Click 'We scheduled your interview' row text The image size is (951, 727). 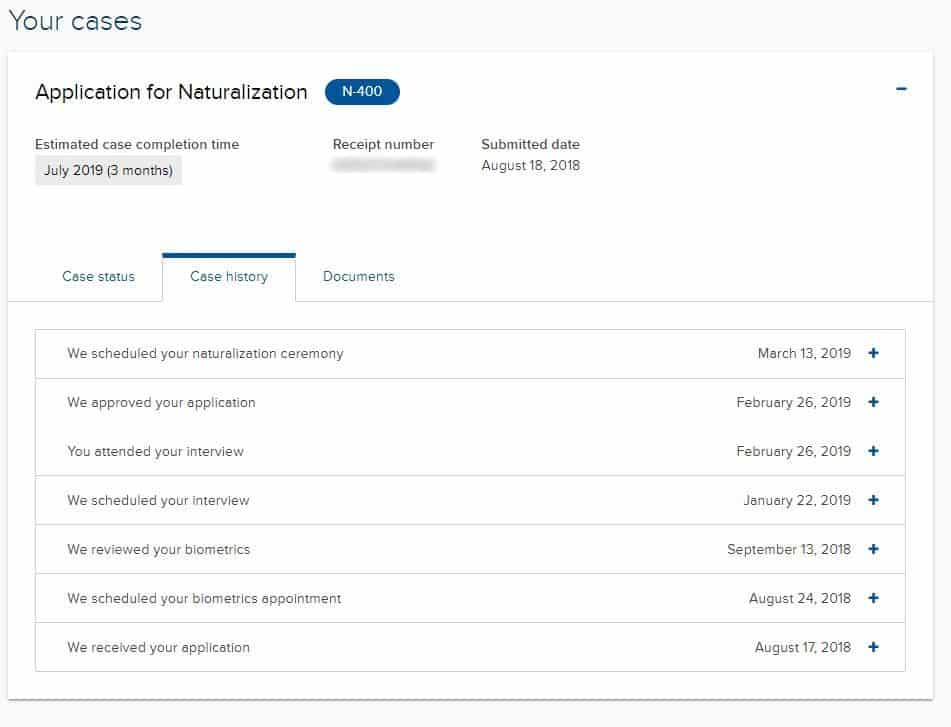pyautogui.click(x=158, y=500)
